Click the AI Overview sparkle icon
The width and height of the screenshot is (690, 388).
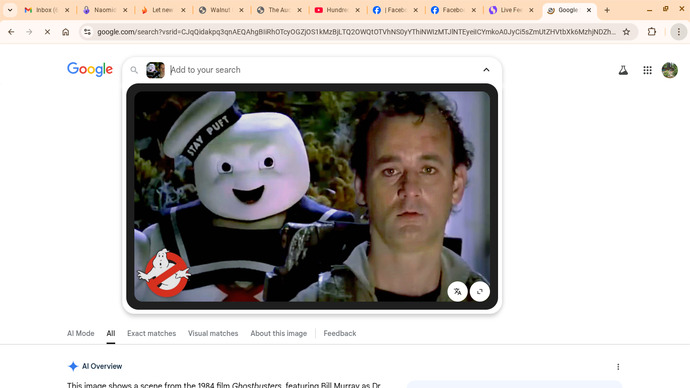pos(73,366)
